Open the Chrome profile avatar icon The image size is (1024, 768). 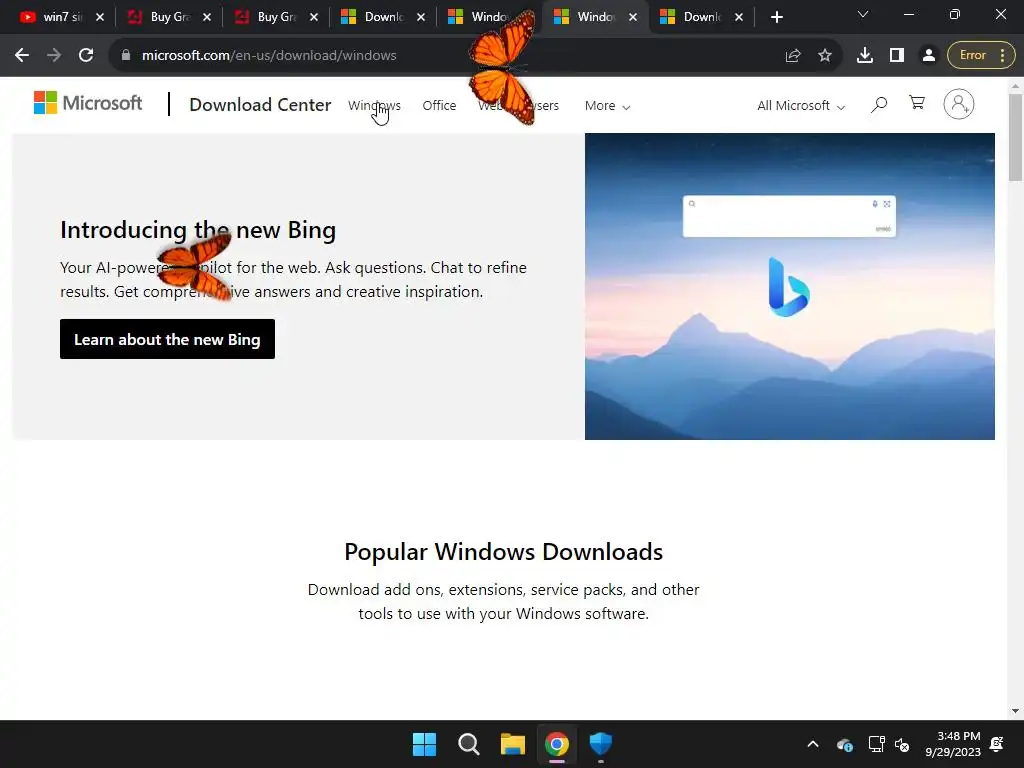pyautogui.click(x=929, y=56)
